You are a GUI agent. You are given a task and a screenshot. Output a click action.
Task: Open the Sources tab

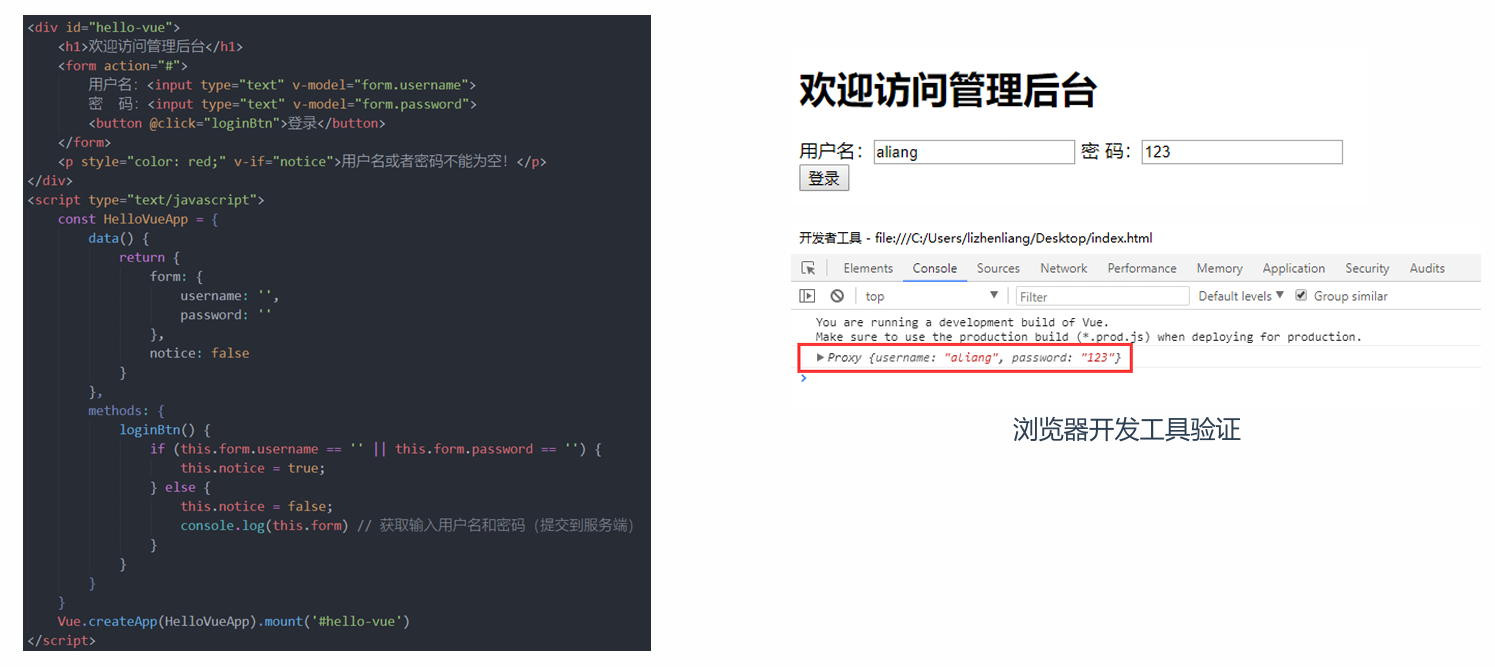tap(998, 268)
